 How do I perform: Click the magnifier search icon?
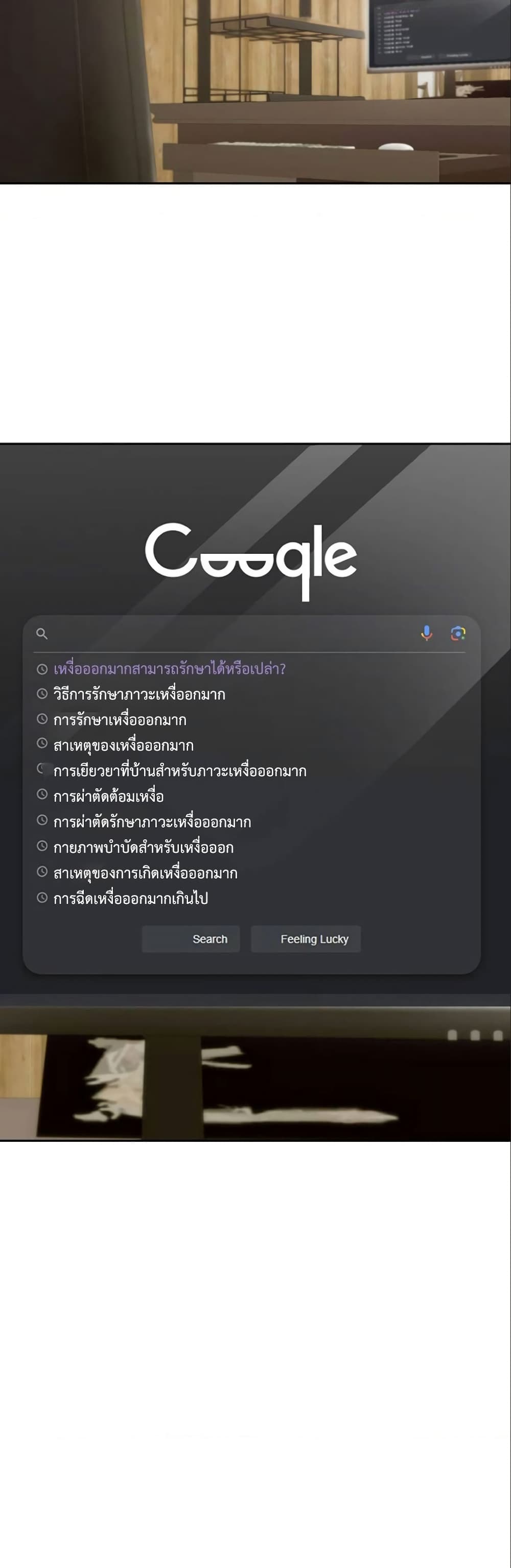(x=41, y=634)
